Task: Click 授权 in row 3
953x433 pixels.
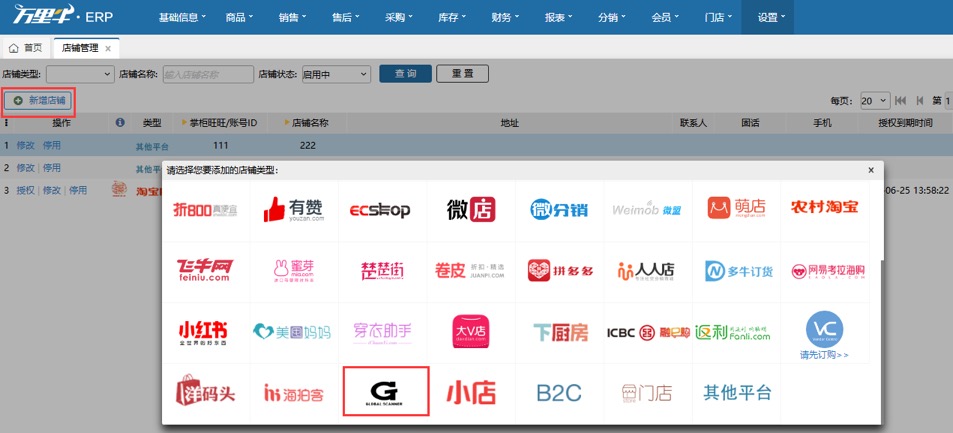Action: tap(26, 190)
